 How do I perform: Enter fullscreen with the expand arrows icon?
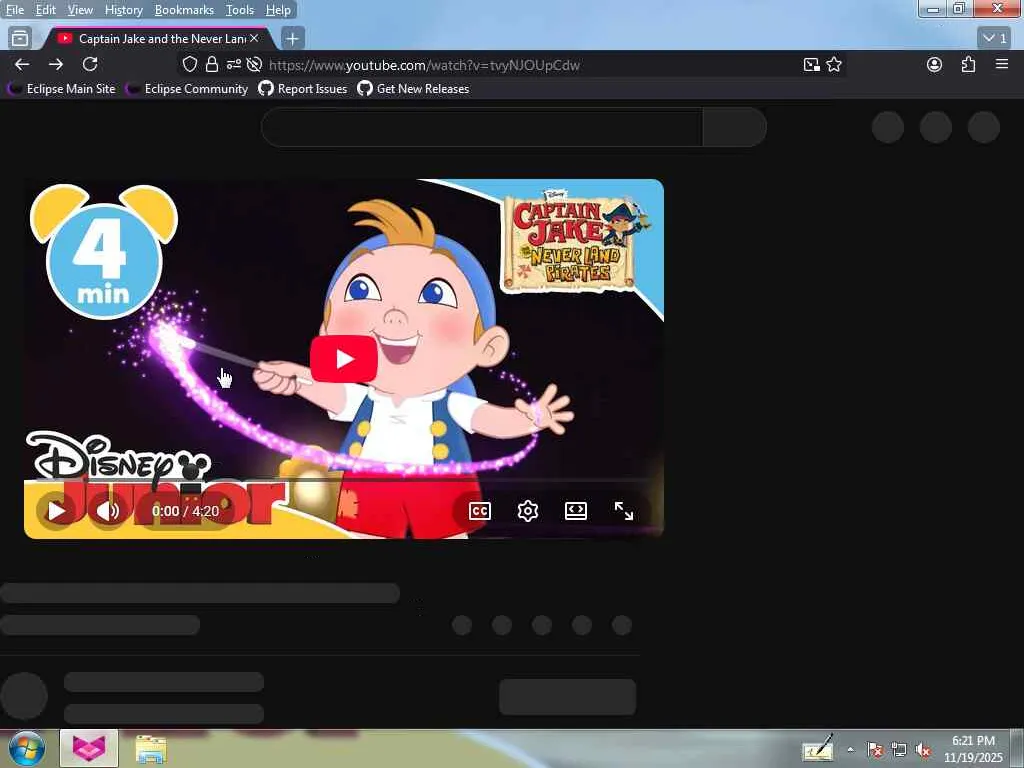[624, 511]
